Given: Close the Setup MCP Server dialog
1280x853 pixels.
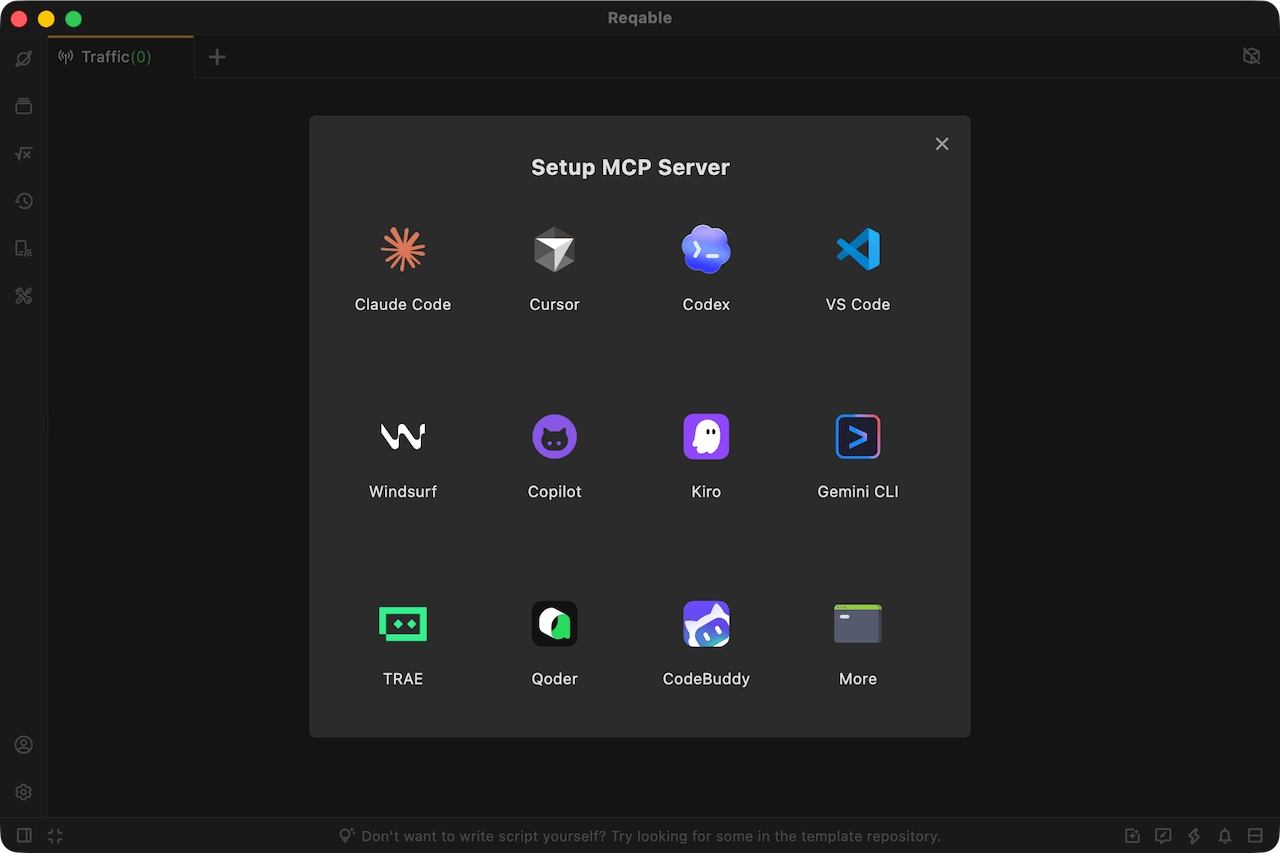Looking at the screenshot, I should coord(942,144).
